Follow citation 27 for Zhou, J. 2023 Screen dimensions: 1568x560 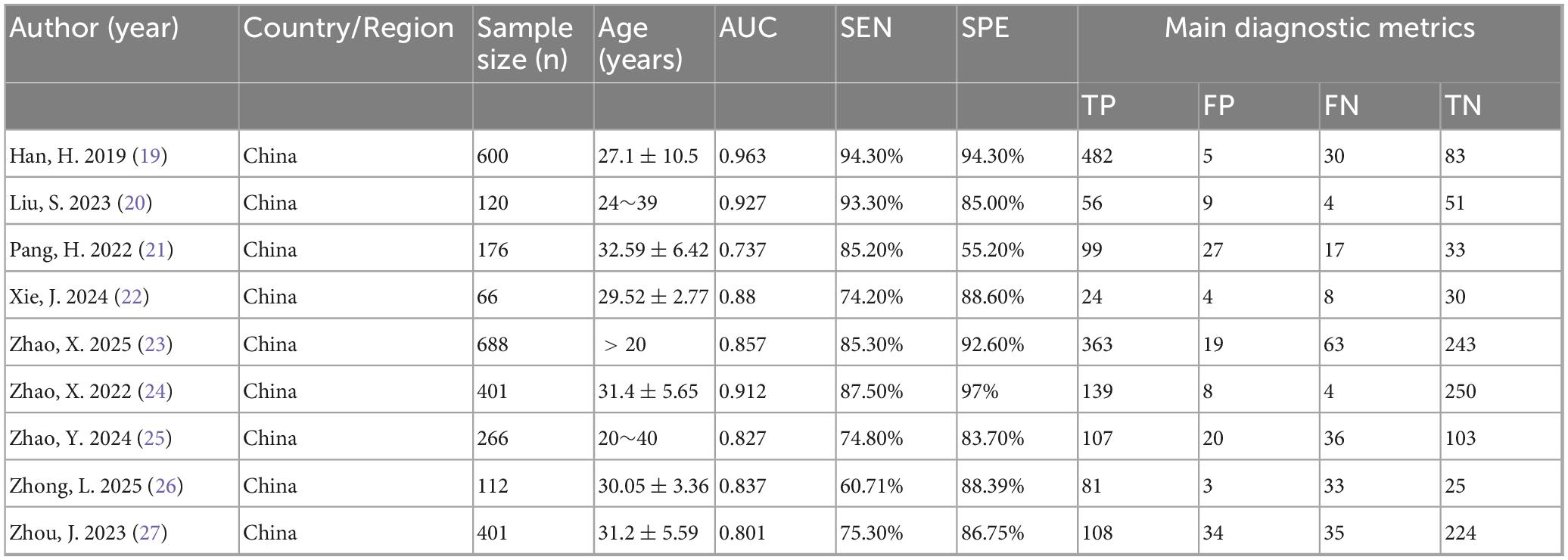[x=150, y=533]
